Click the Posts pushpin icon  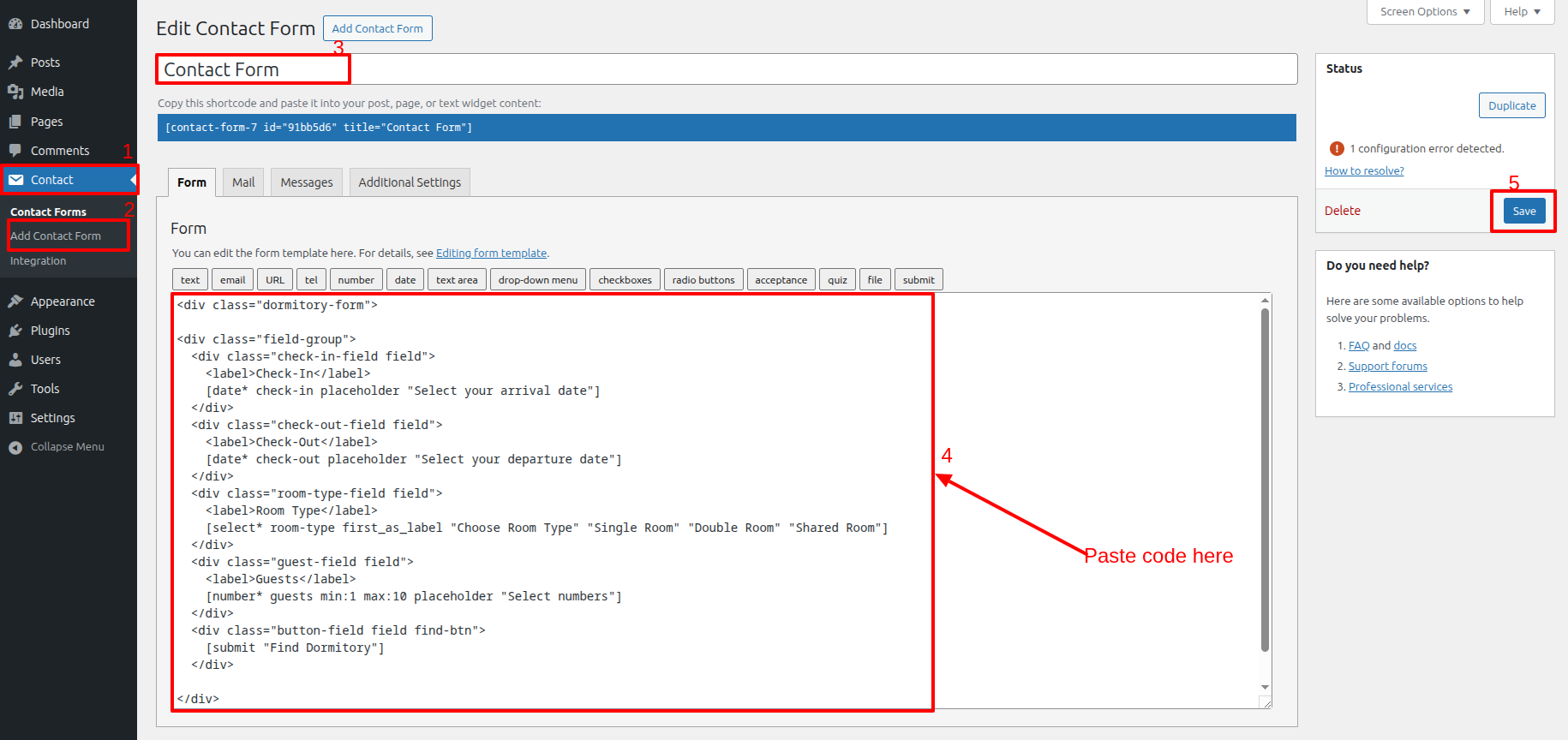15,63
